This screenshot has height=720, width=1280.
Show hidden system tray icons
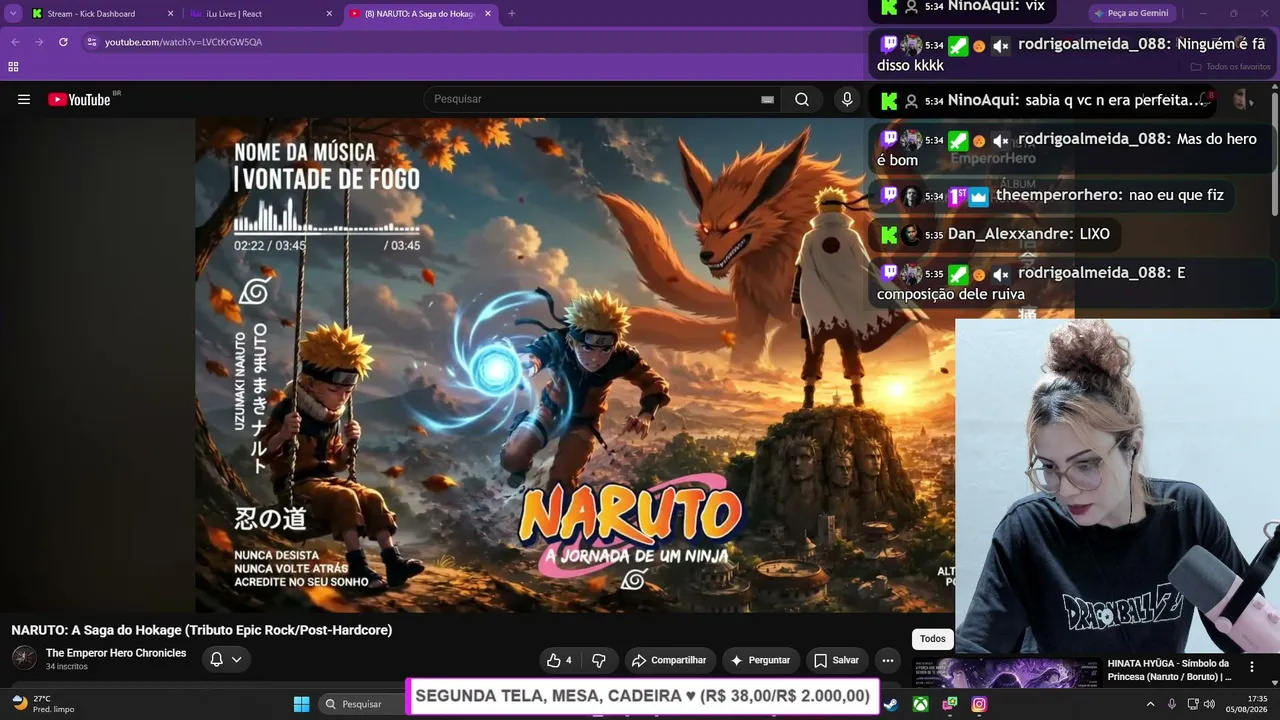(x=1149, y=704)
